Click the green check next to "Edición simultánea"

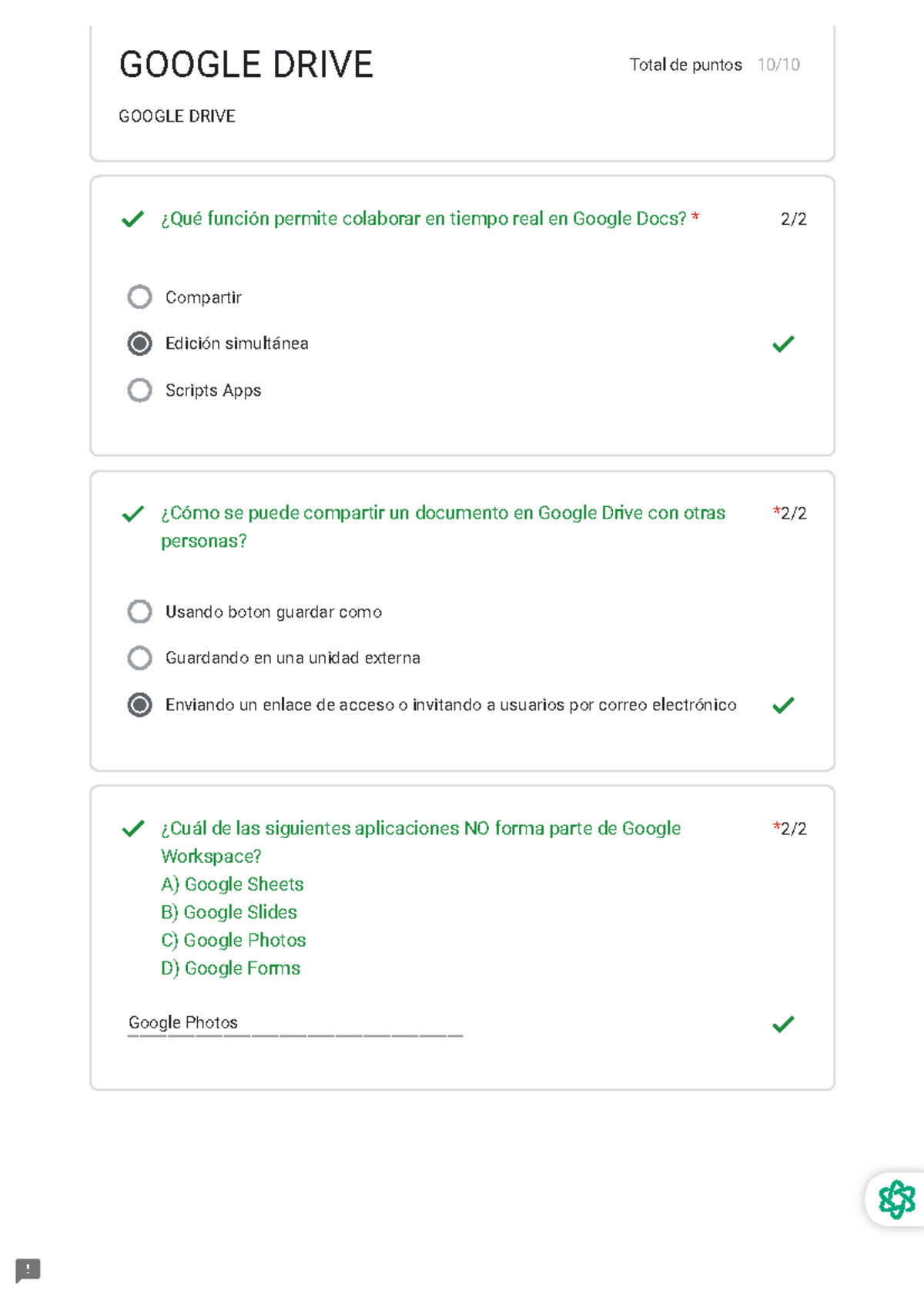pos(784,344)
